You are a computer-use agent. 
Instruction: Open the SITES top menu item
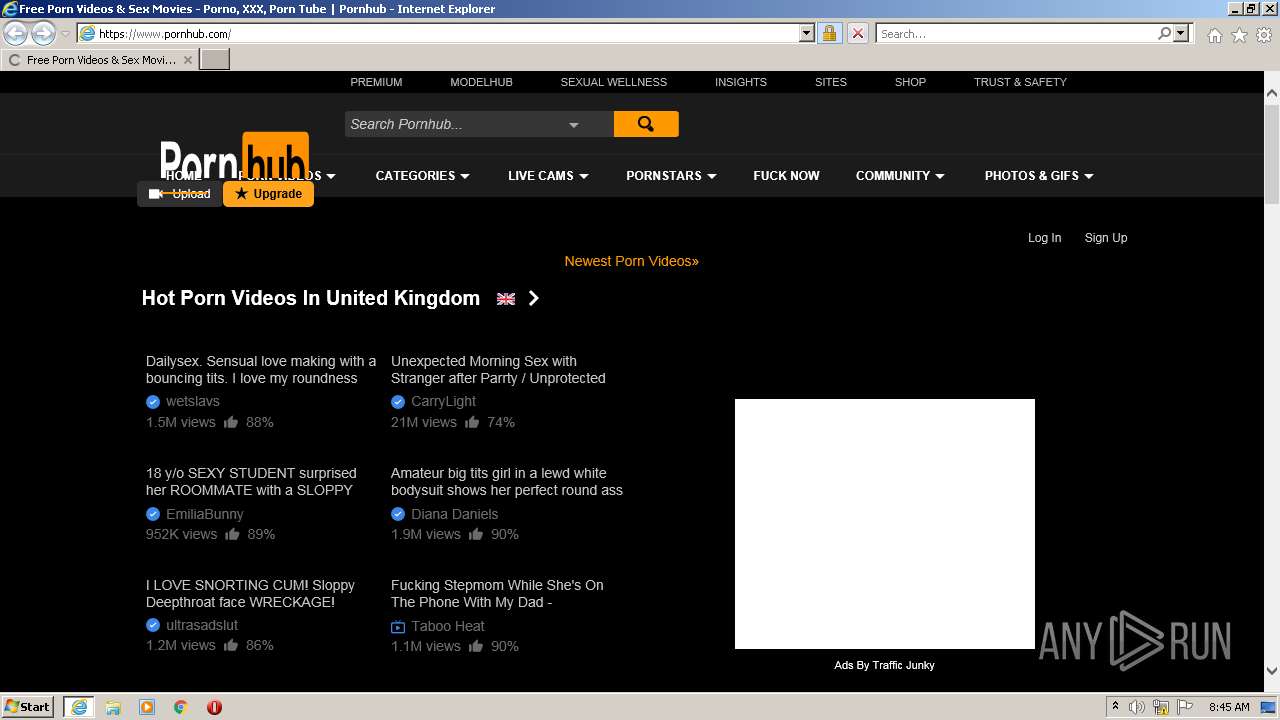point(831,82)
